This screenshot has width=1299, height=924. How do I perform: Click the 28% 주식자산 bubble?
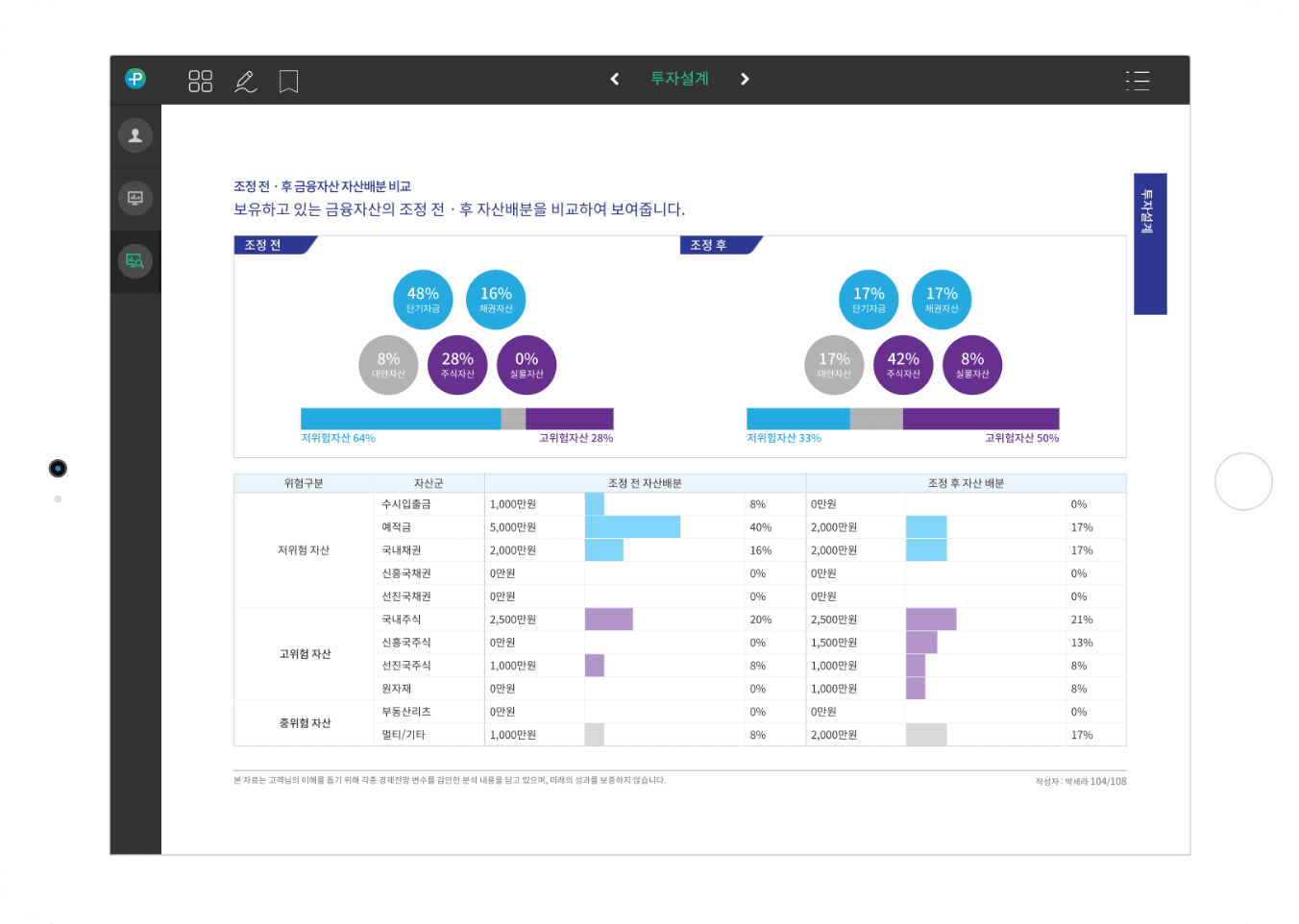[x=457, y=365]
